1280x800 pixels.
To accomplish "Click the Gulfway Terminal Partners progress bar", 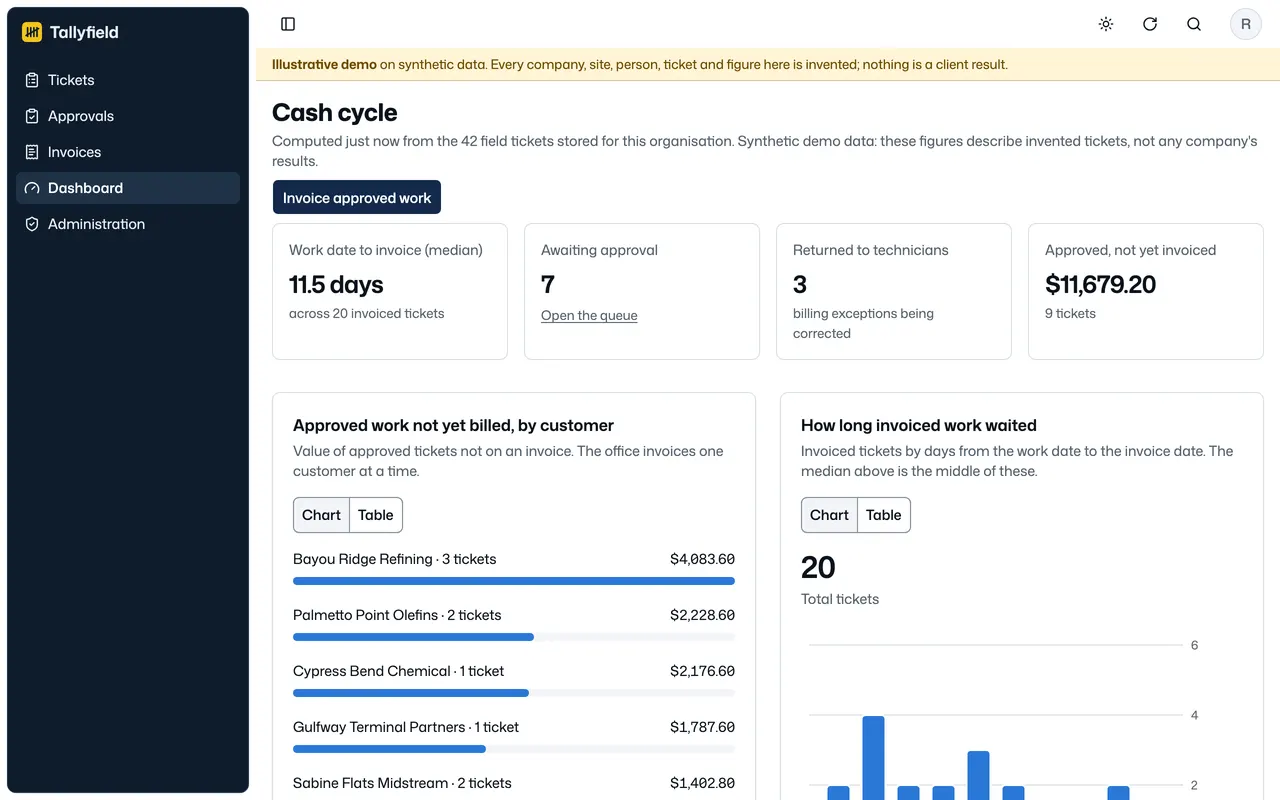I will 514,749.
